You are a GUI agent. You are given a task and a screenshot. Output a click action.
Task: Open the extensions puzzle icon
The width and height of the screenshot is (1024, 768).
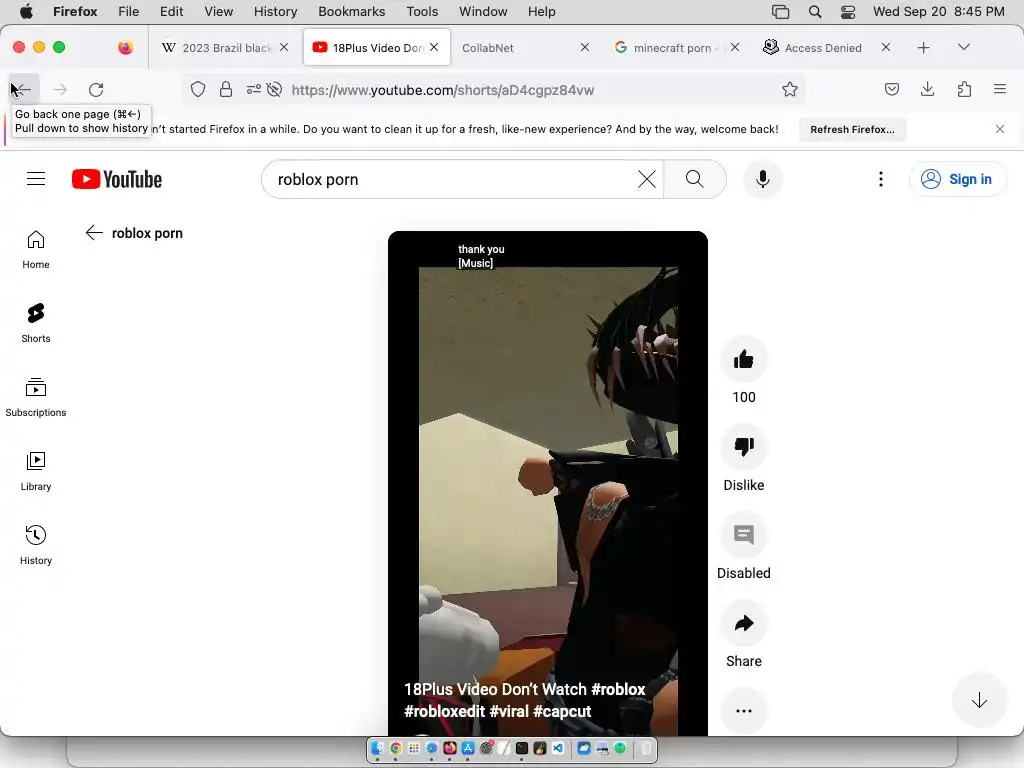[x=964, y=89]
